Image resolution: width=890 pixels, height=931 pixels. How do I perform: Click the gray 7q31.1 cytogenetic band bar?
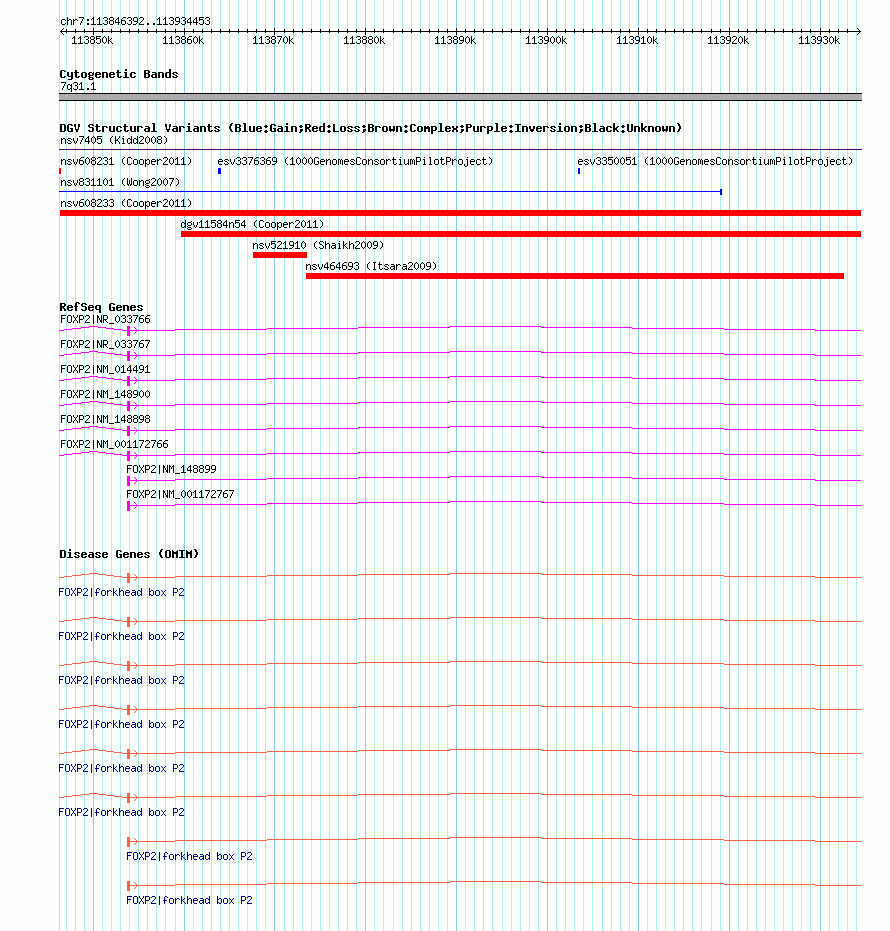460,97
